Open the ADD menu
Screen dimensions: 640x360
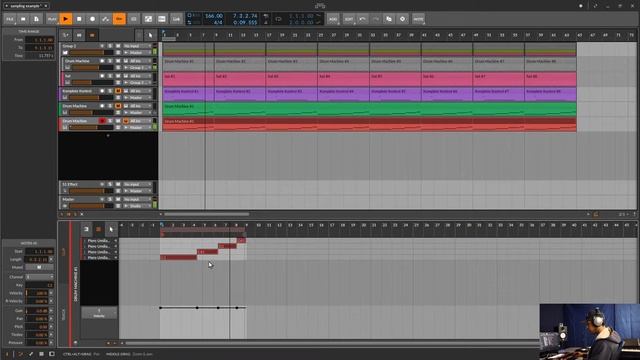pyautogui.click(x=333, y=19)
